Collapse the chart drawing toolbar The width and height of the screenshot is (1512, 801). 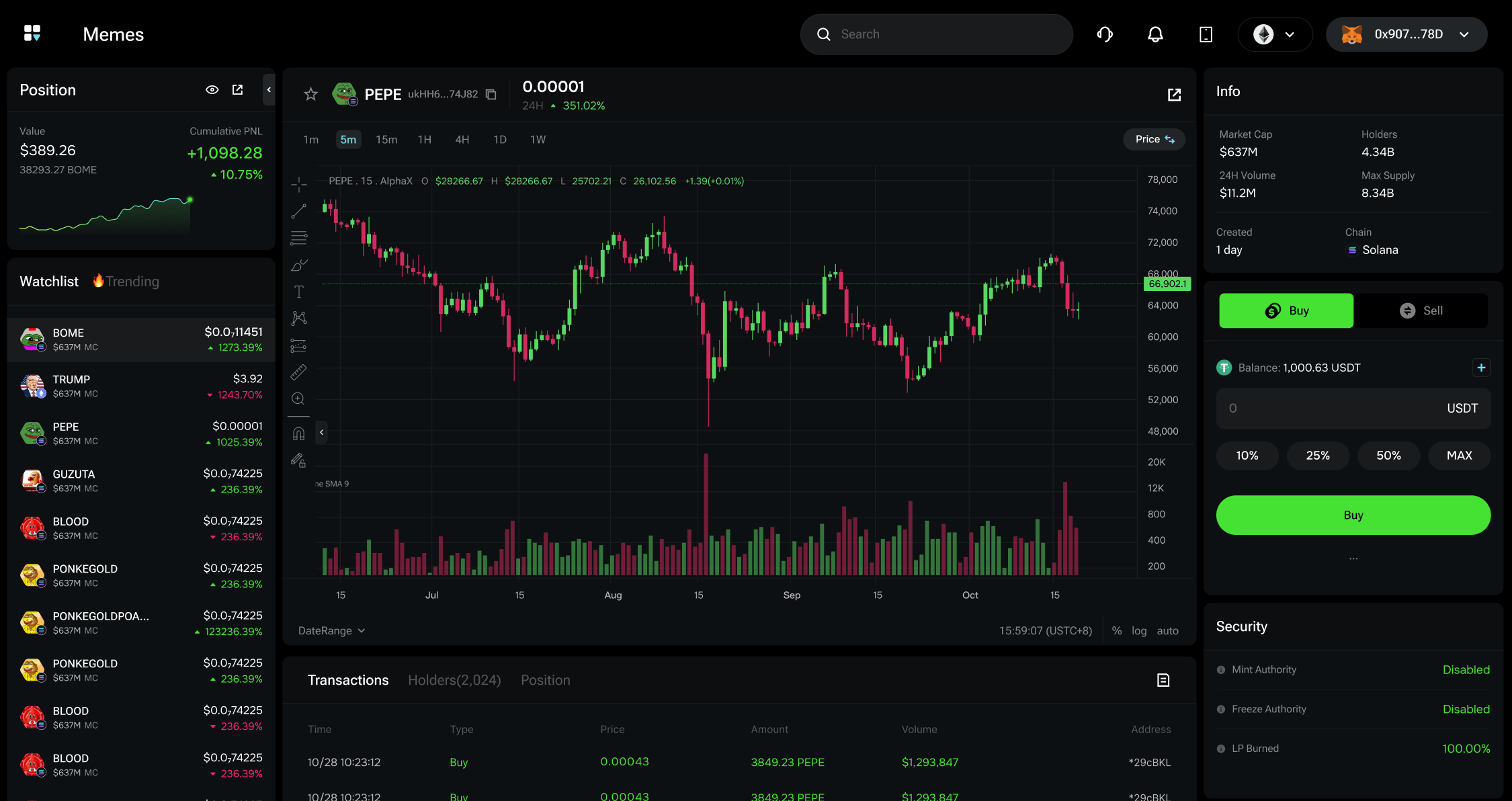click(x=322, y=432)
